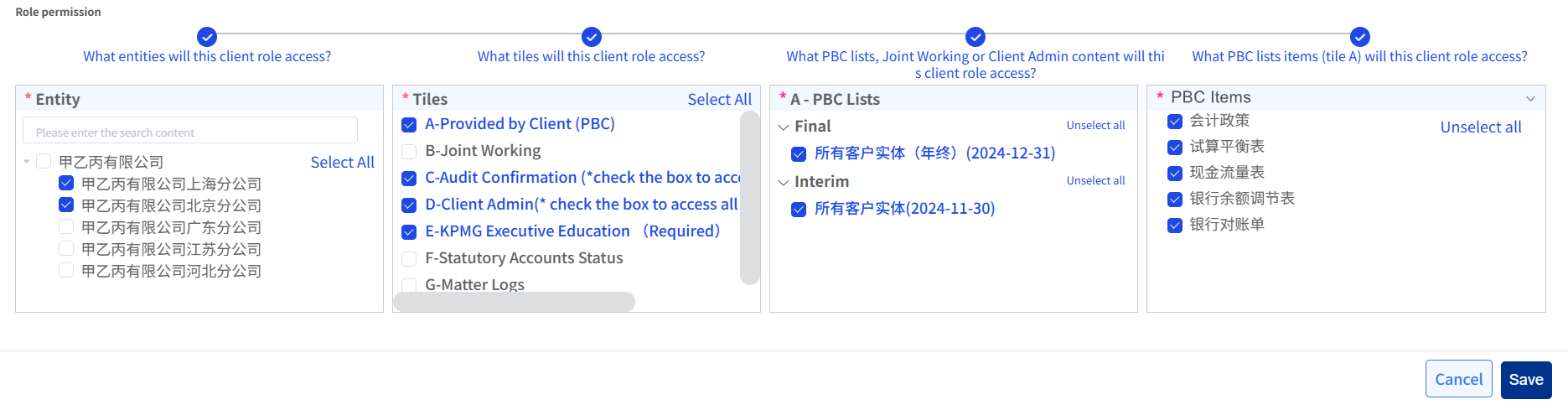
Task: Click Select All in Tiles panel
Action: click(719, 100)
